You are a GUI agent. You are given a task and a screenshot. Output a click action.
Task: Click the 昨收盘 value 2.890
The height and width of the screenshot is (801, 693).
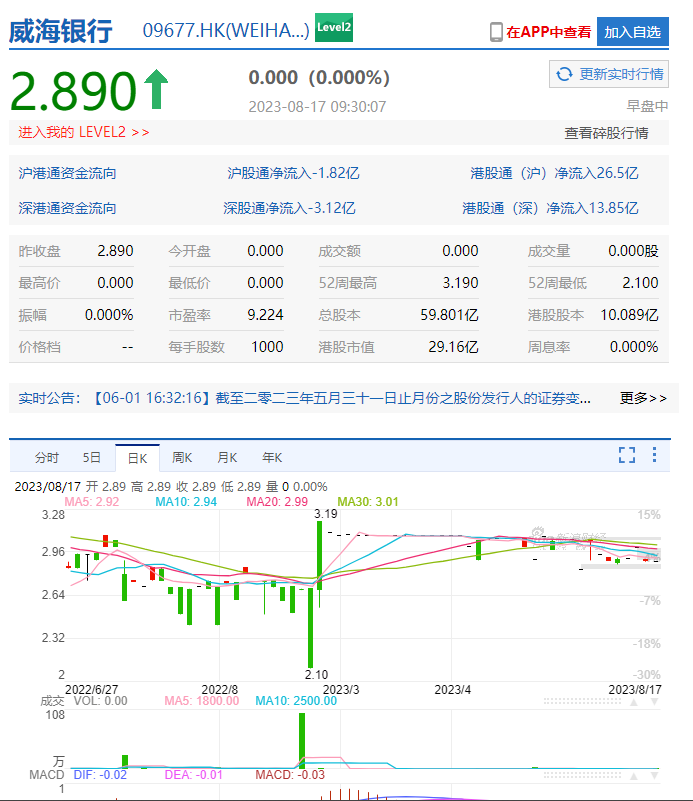click(115, 251)
